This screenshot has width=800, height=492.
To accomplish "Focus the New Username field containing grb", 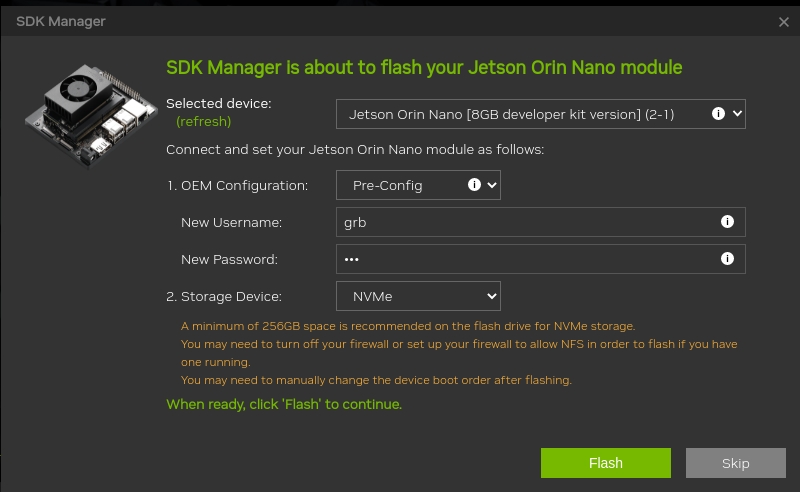I will pyautogui.click(x=541, y=222).
